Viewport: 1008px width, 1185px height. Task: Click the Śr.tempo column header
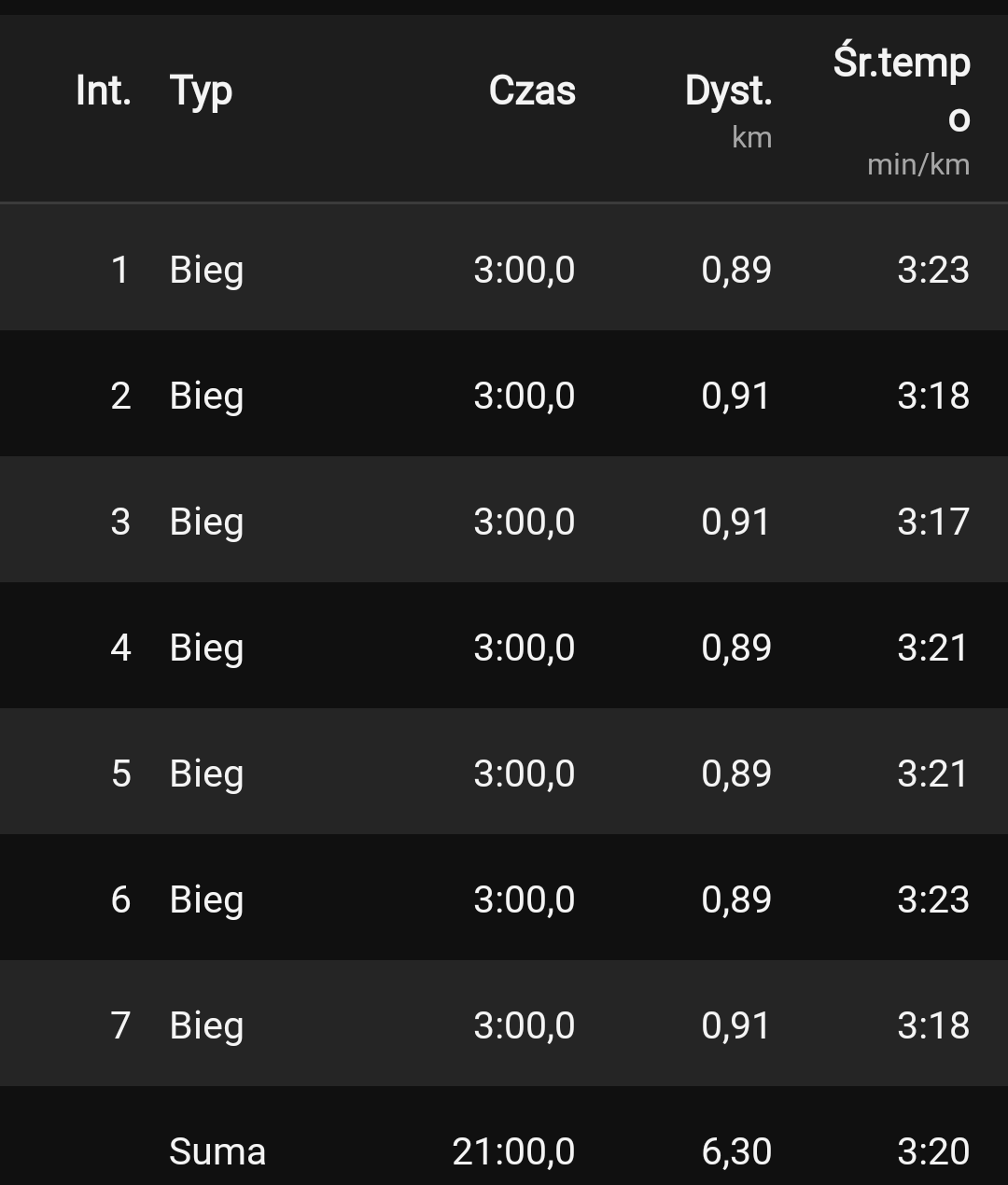coord(902,89)
